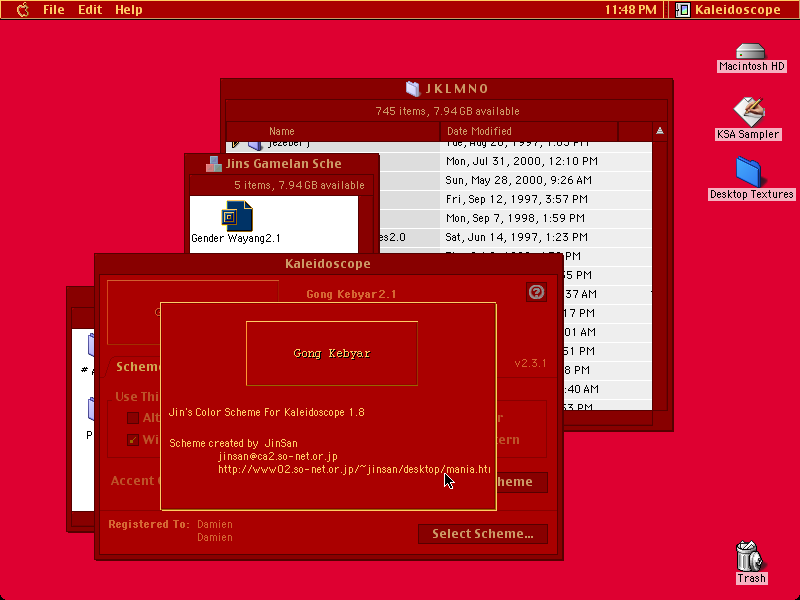The image size is (800, 600).
Task: Click the folder icon in the JKLMNO title bar
Action: click(413, 89)
